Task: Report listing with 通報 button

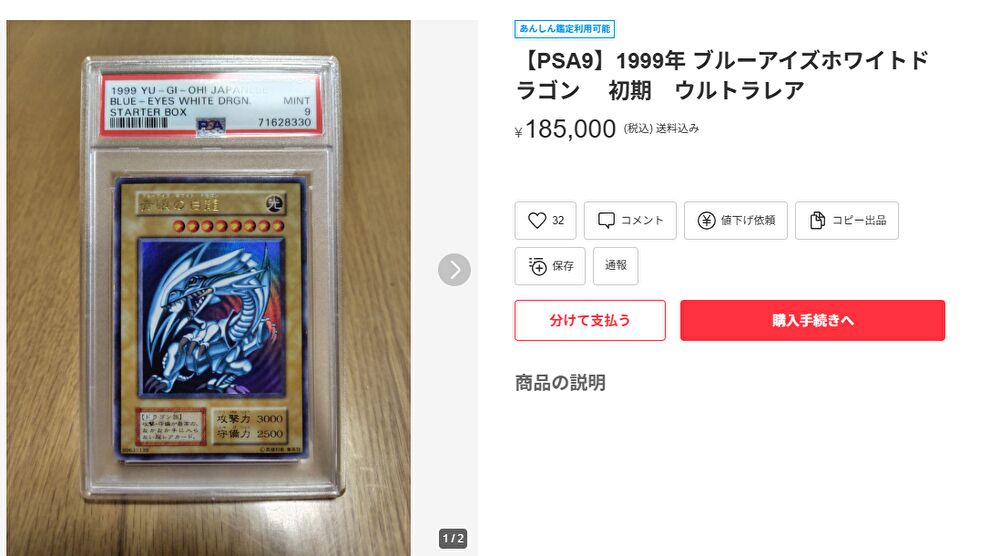Action: pyautogui.click(x=615, y=266)
